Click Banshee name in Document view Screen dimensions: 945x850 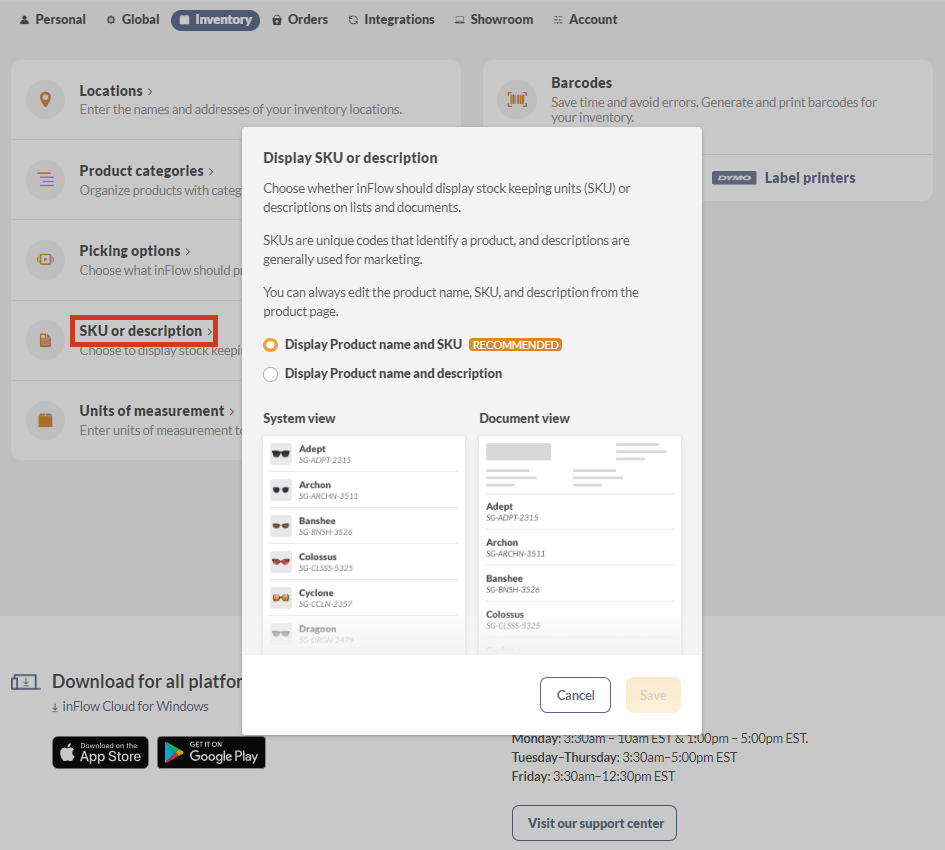(504, 579)
